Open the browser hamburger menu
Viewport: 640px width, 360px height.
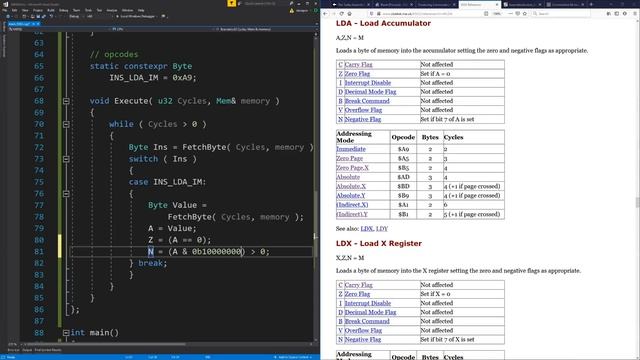click(x=635, y=13)
